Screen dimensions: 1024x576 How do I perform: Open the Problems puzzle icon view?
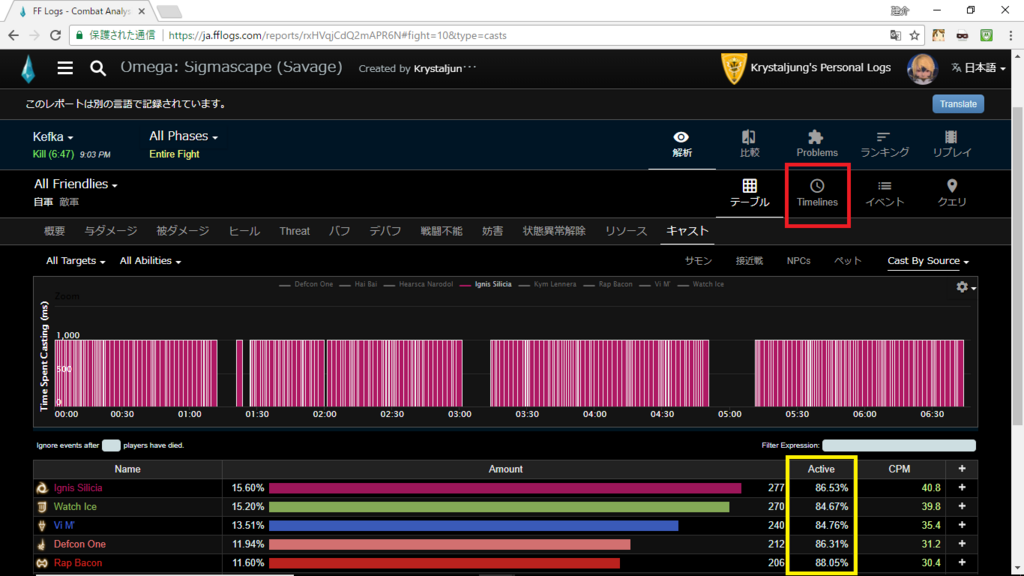tap(816, 144)
